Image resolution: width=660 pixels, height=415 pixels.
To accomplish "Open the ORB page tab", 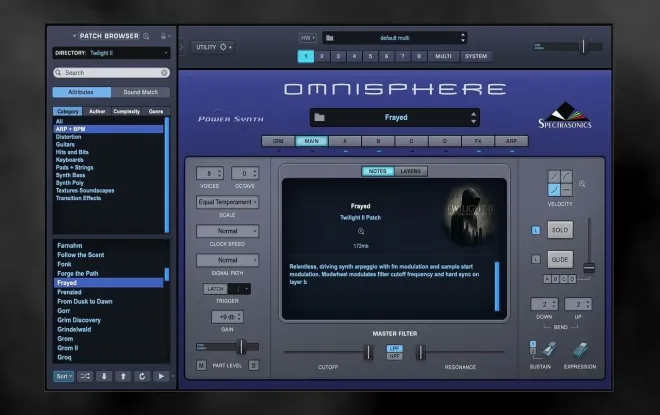I will (x=278, y=141).
